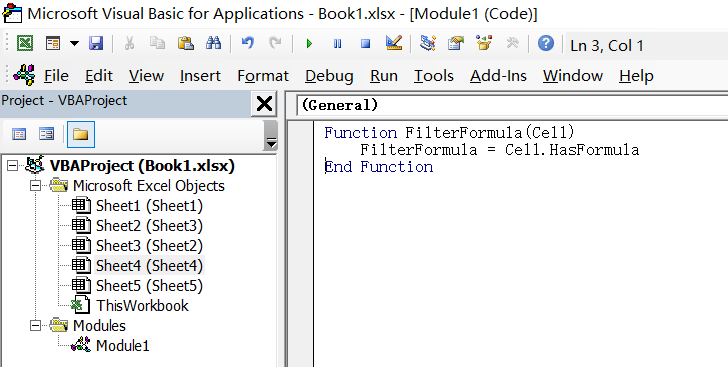This screenshot has width=728, height=367.
Task: Collapse the Modules folder
Action: (35, 326)
